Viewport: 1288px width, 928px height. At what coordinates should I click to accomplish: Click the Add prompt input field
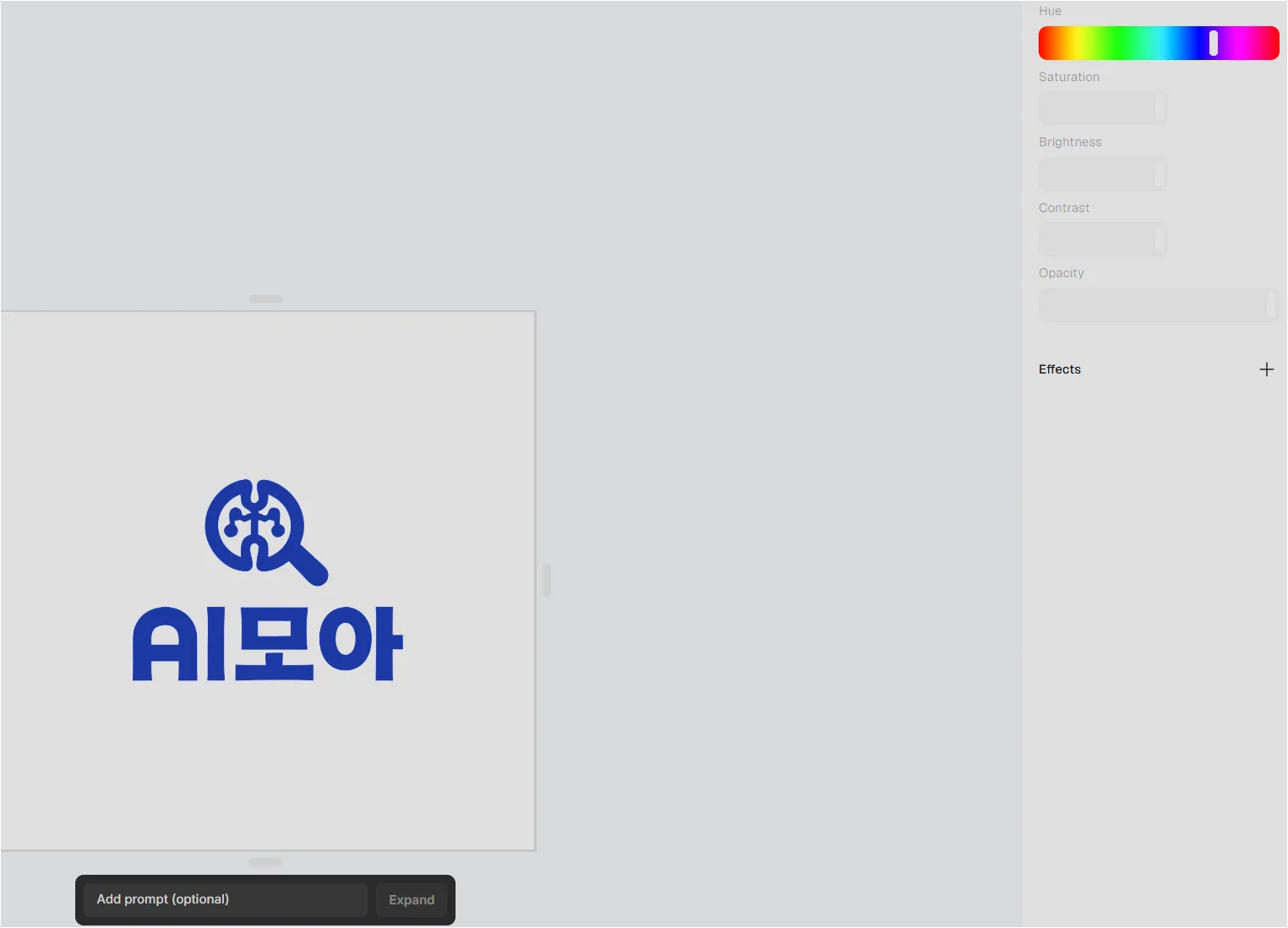226,899
